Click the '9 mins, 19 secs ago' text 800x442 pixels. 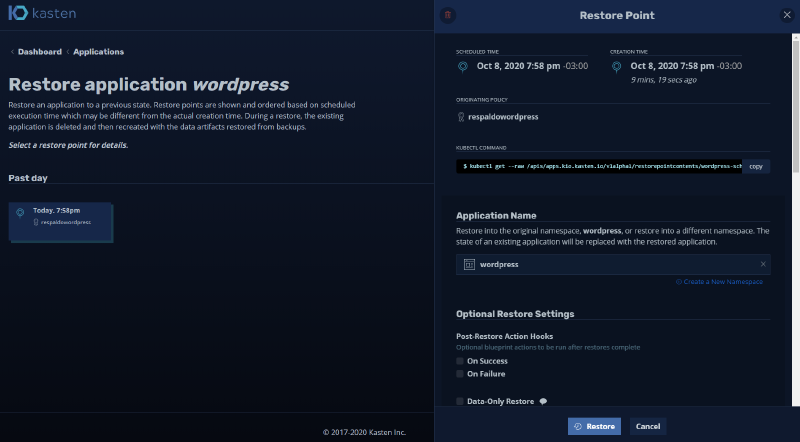point(663,80)
